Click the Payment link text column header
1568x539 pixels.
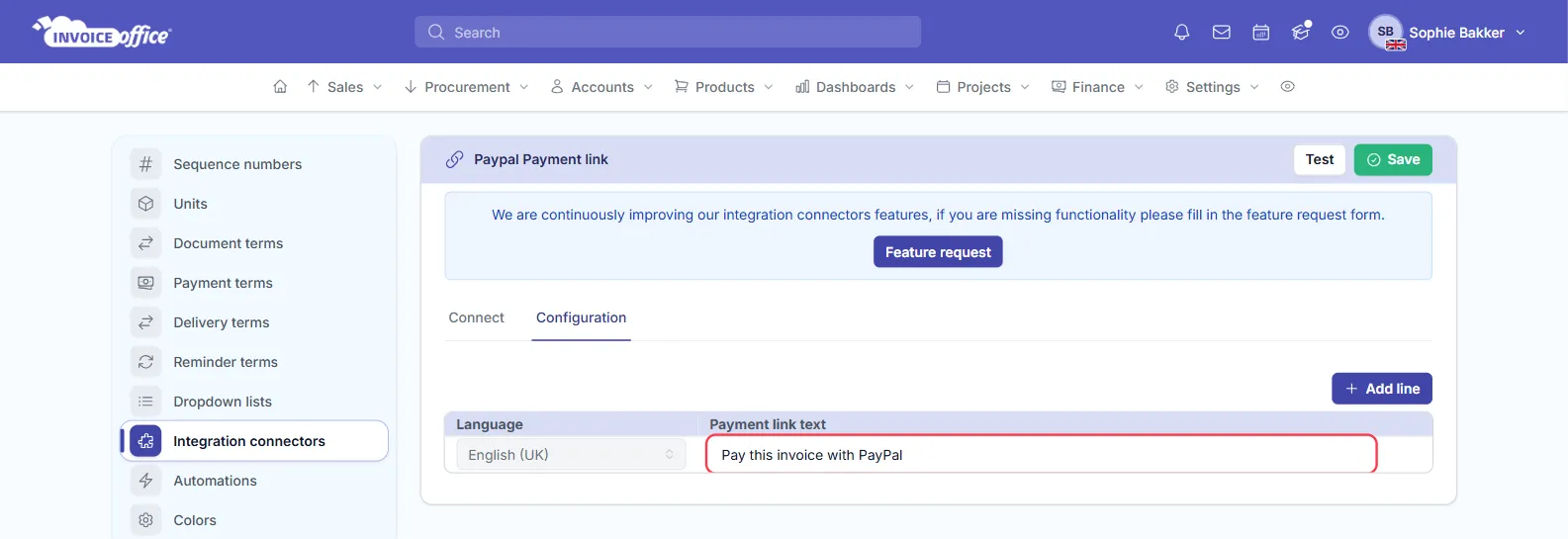click(768, 424)
